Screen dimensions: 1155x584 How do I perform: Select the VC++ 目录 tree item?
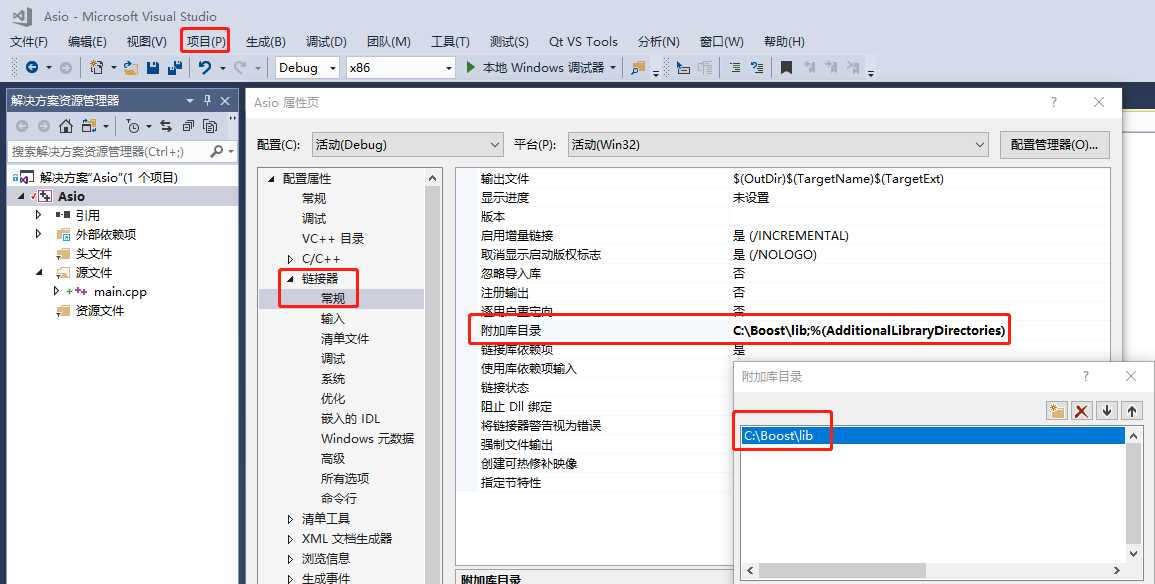pos(333,239)
